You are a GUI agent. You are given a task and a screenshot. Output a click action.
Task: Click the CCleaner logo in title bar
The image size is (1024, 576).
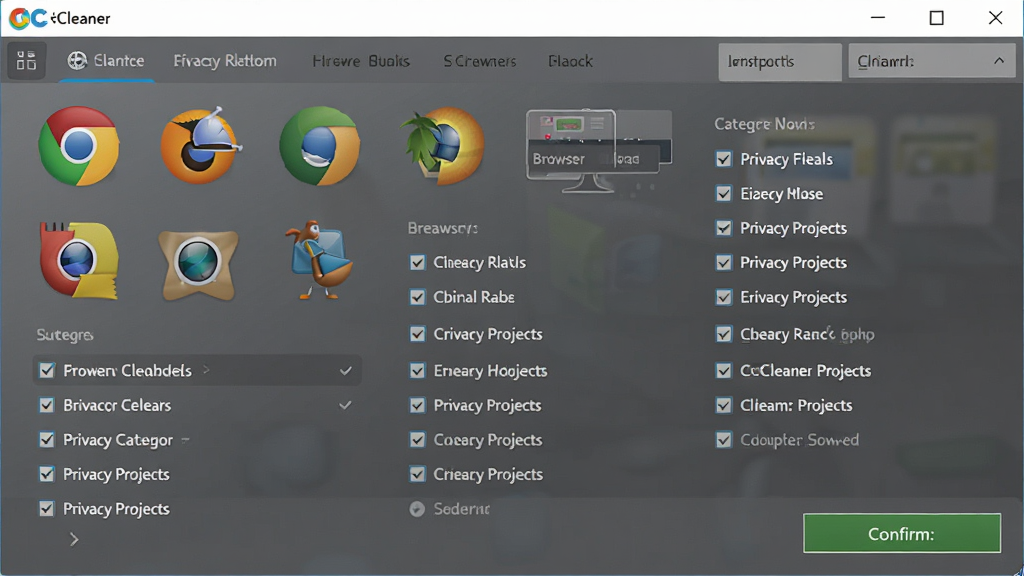click(x=28, y=18)
